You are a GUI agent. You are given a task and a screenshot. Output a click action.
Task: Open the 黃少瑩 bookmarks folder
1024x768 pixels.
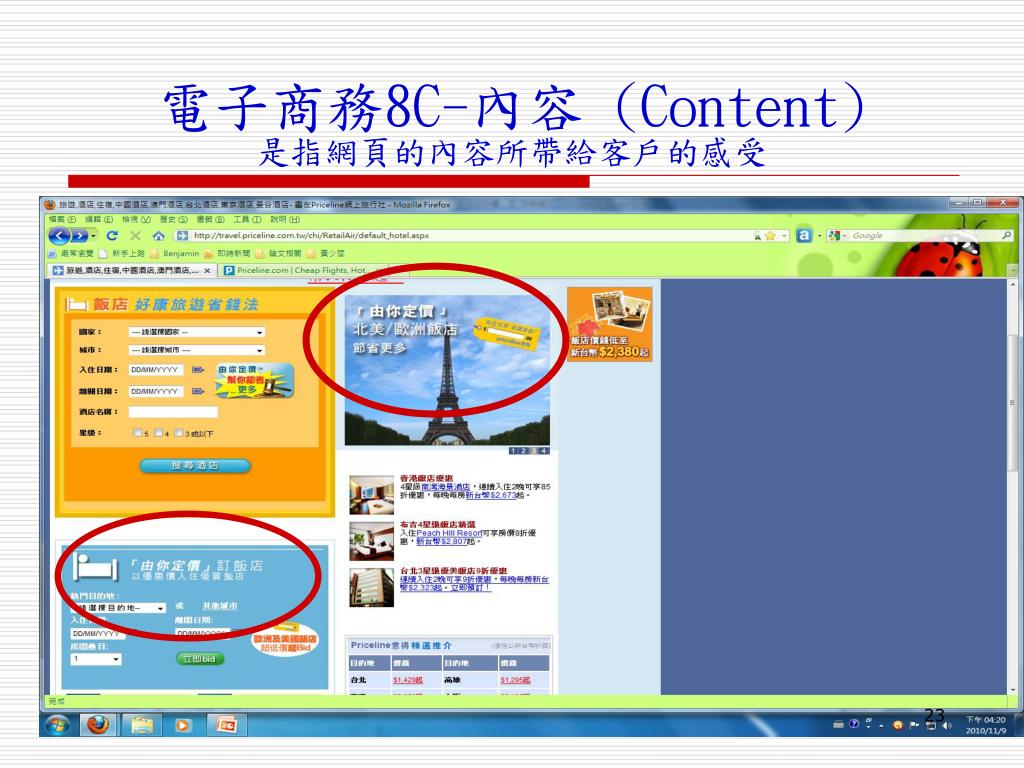pyautogui.click(x=326, y=253)
